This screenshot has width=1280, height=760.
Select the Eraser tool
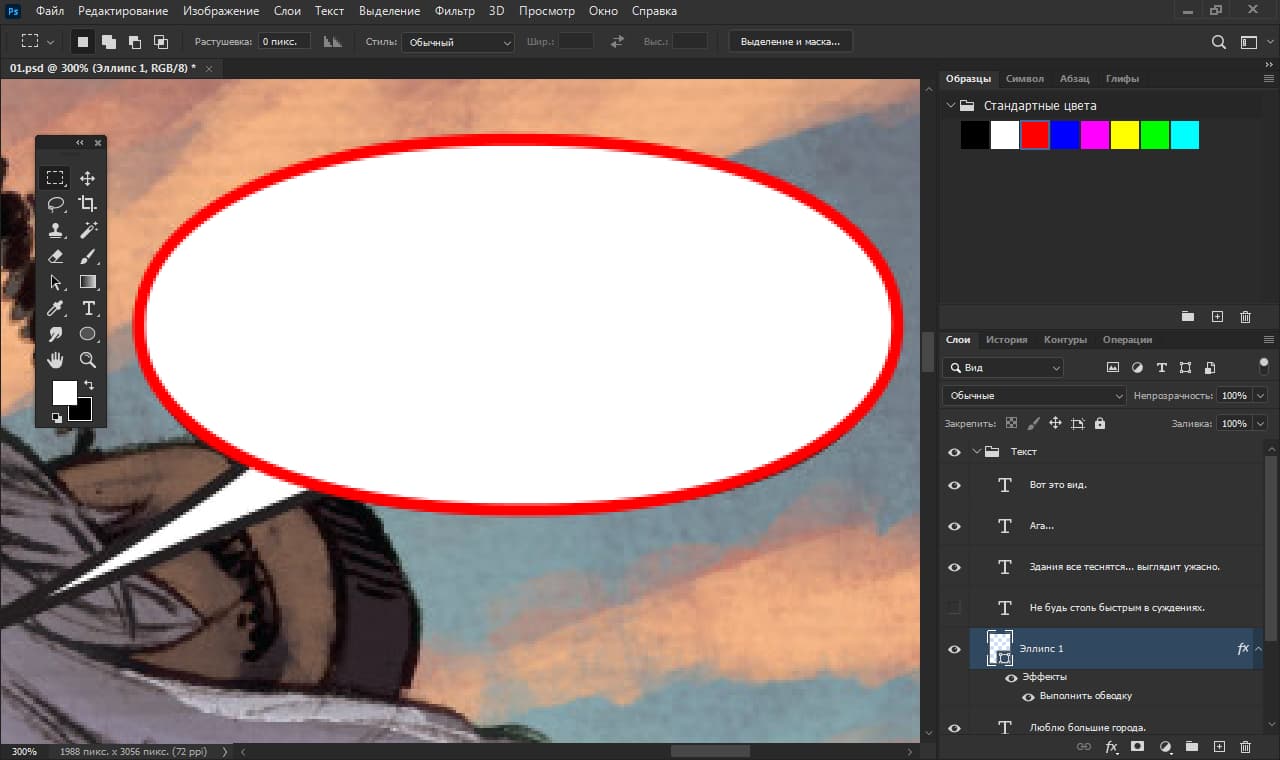56,256
